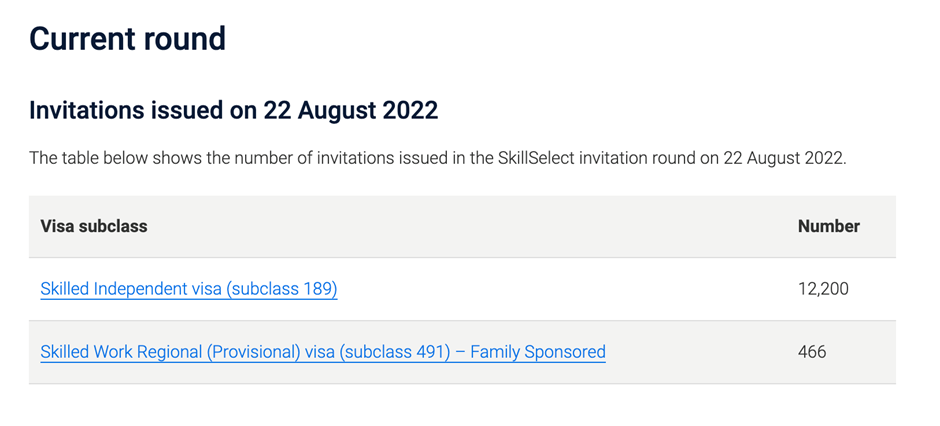
Task: Click the "Current round" main heading
Action: click(x=127, y=39)
